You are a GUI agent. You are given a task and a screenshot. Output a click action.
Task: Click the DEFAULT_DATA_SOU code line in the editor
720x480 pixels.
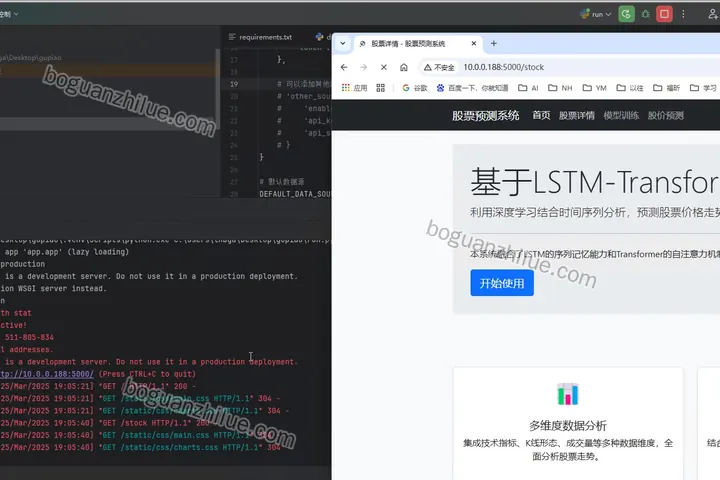point(294,194)
